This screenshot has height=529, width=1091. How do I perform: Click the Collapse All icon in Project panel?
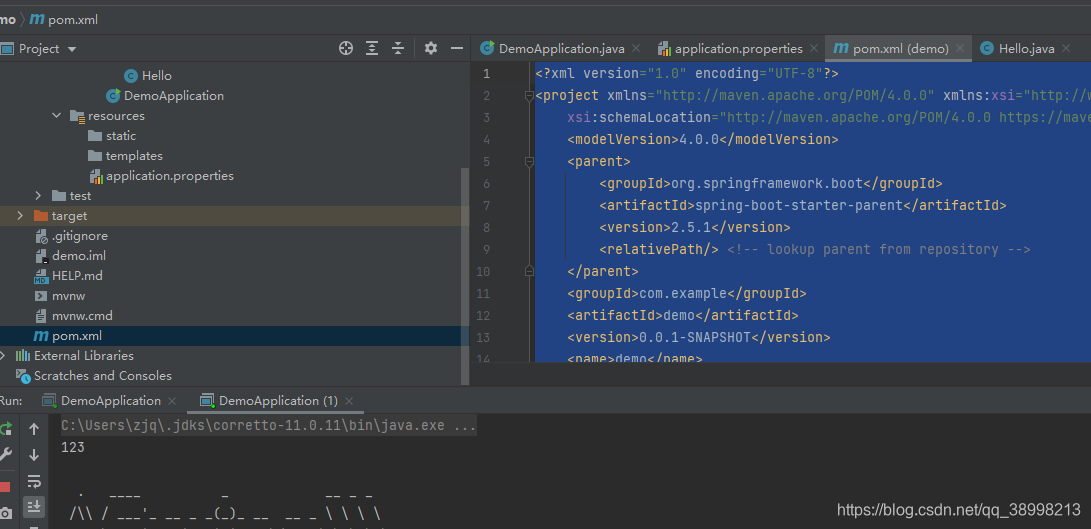(x=398, y=48)
